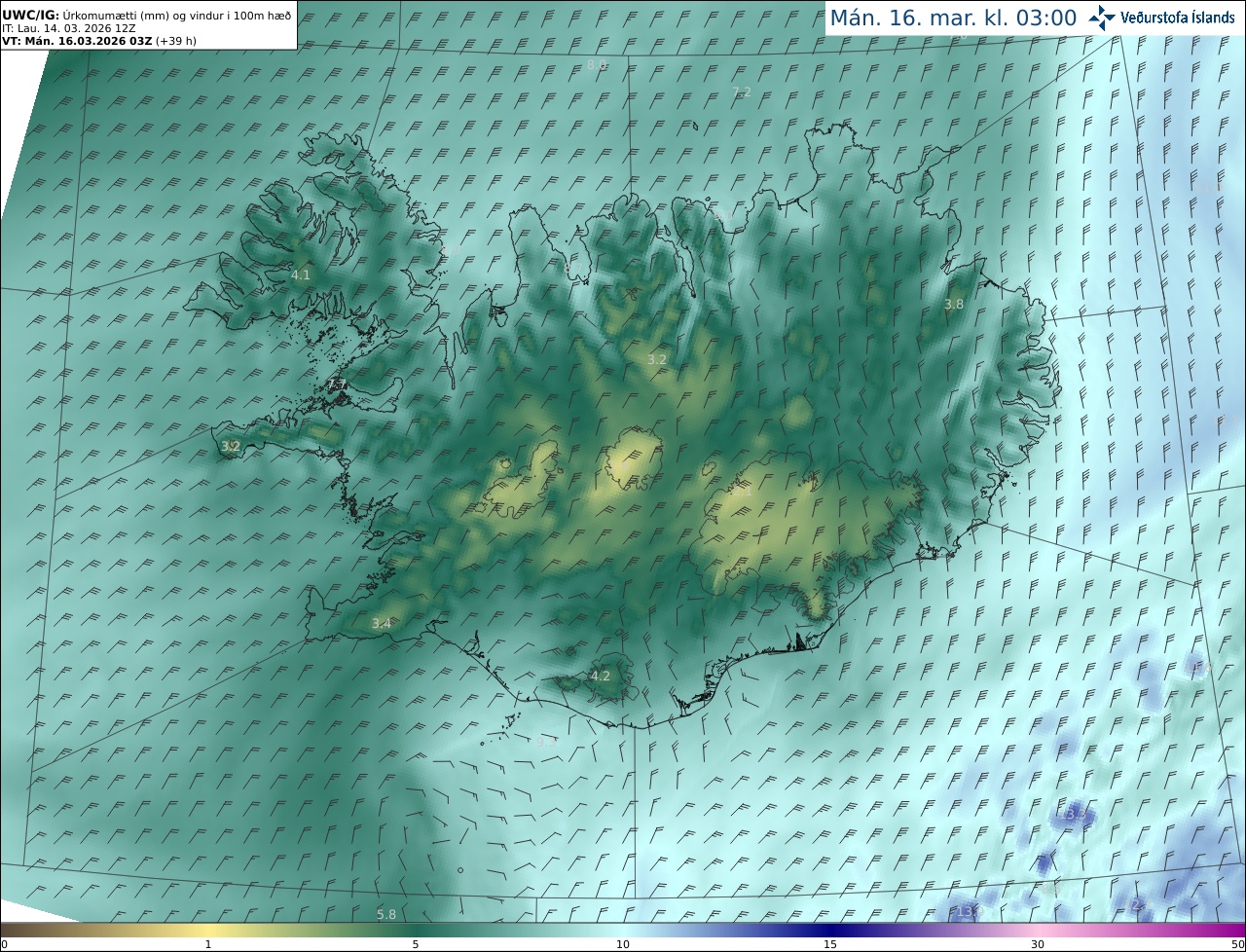1246x952 pixels.
Task: Click the Veðurstofa Íslands logo icon
Action: point(1102,18)
